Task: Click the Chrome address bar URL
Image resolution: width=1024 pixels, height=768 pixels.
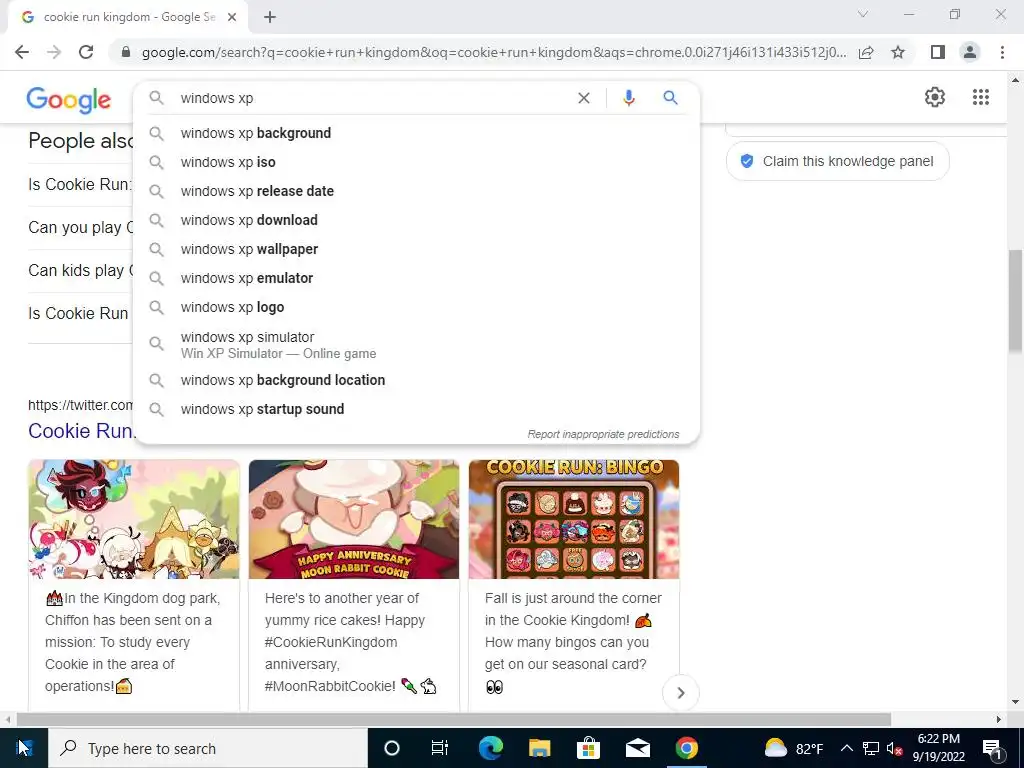Action: tap(494, 52)
